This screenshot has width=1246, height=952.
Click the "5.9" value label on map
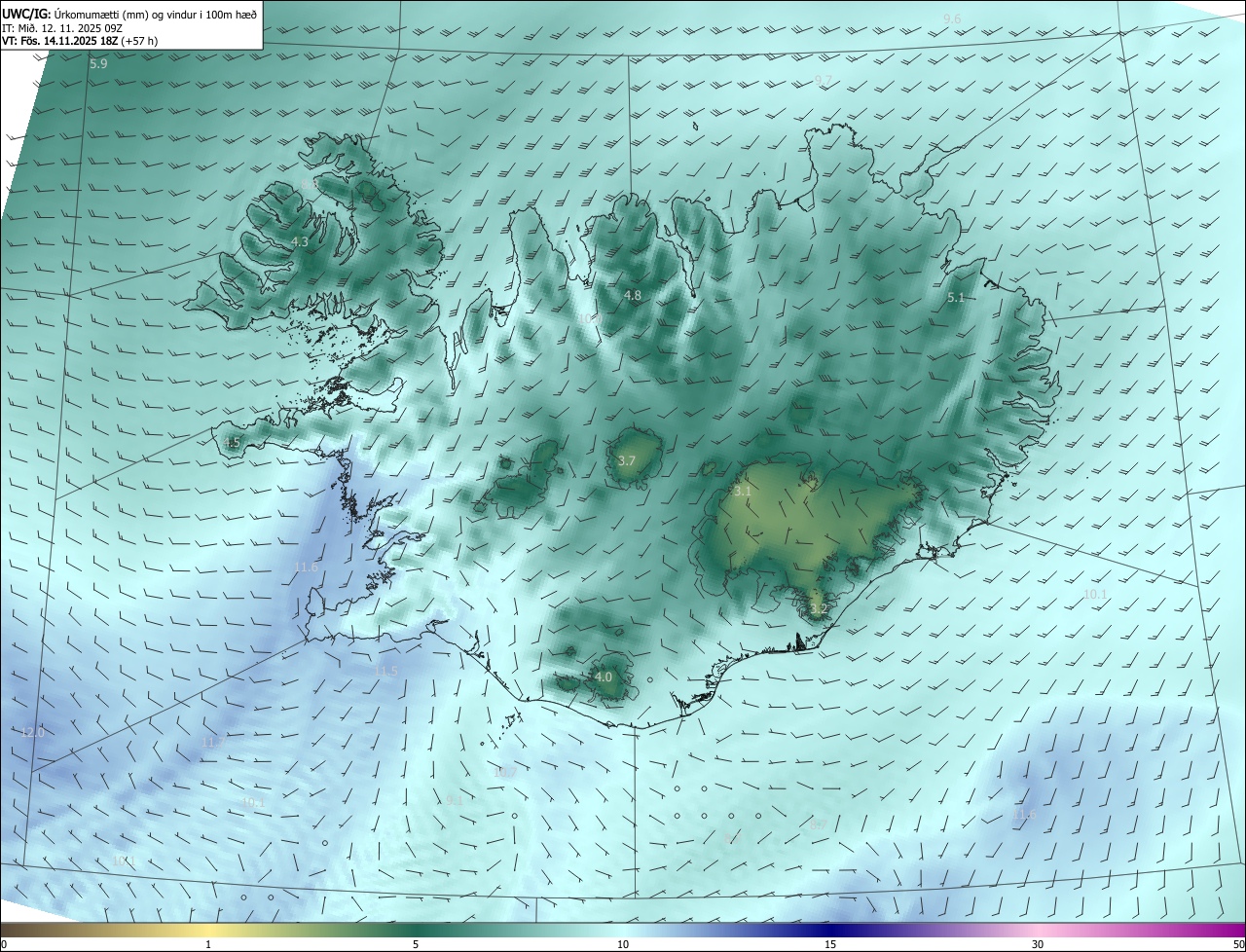tap(98, 64)
